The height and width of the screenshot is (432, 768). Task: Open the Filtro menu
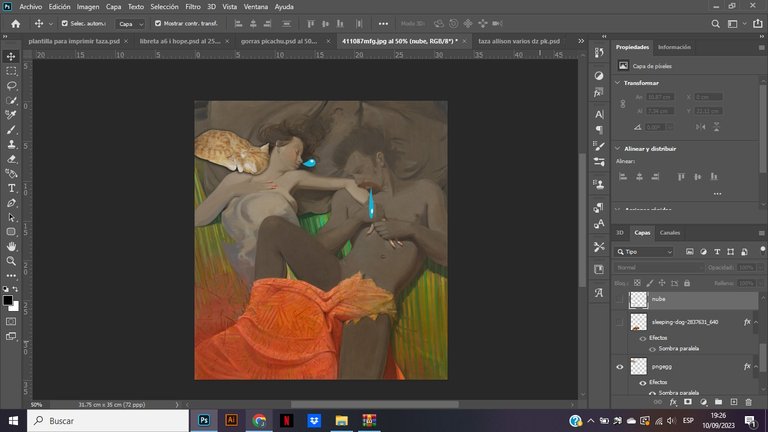point(193,7)
